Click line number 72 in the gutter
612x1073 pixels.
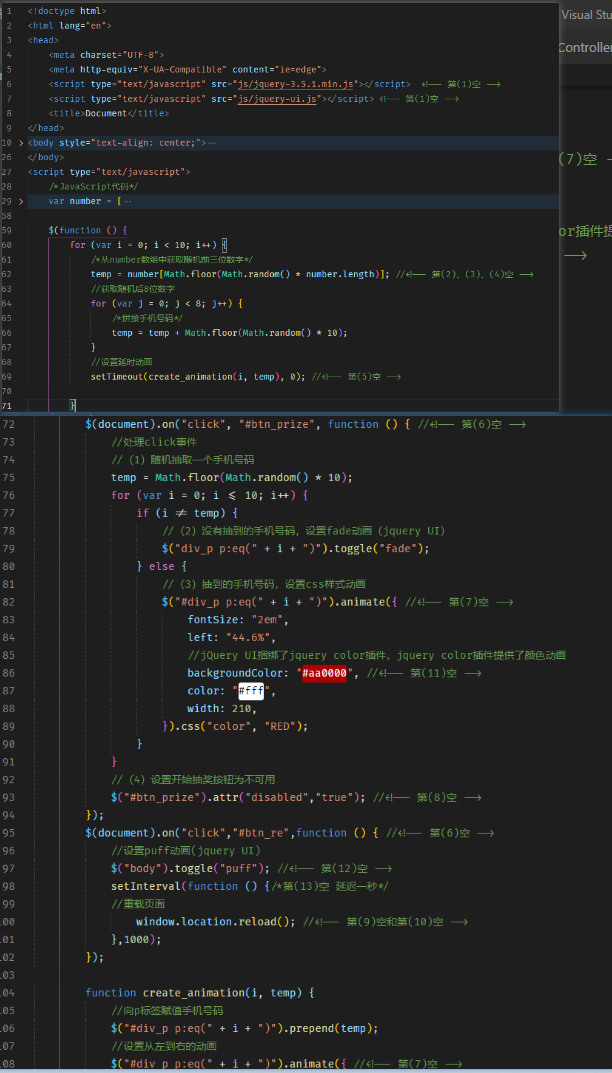[8, 424]
